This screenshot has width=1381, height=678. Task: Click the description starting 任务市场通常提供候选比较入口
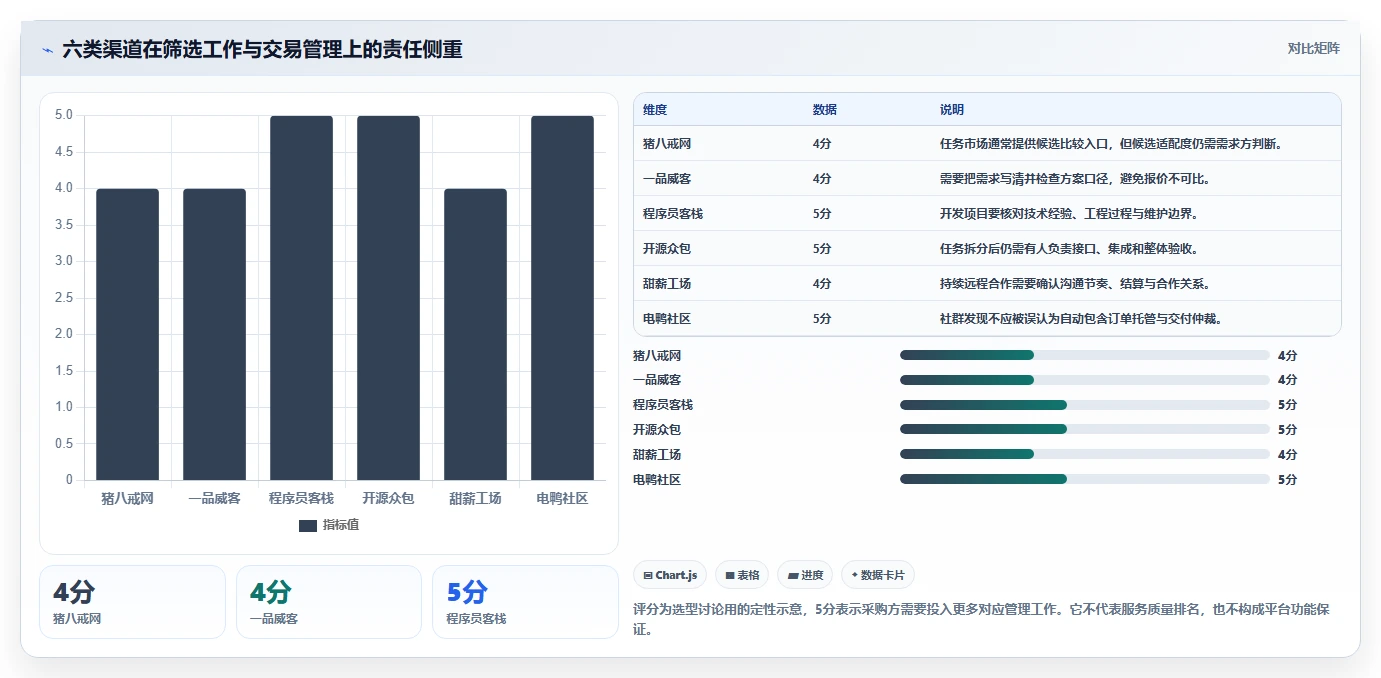pyautogui.click(x=1111, y=144)
